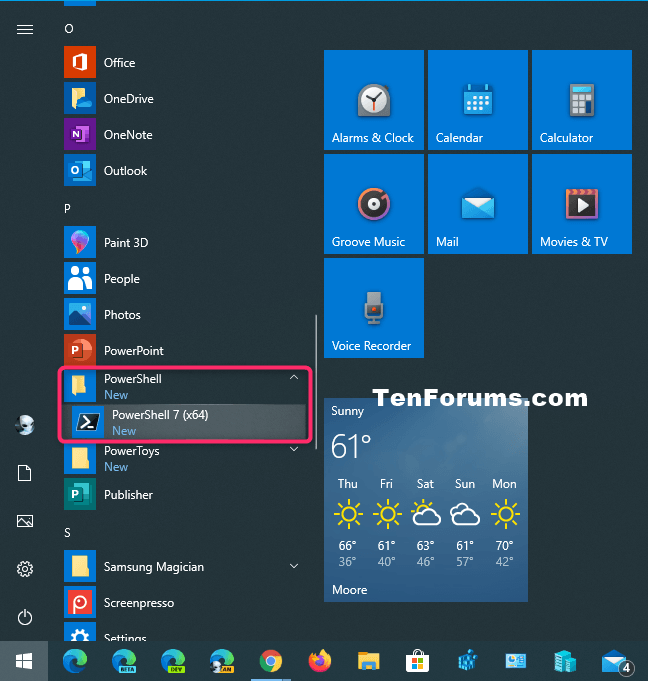Open the Groove Music tile
Image resolution: width=648 pixels, height=681 pixels.
click(374, 204)
